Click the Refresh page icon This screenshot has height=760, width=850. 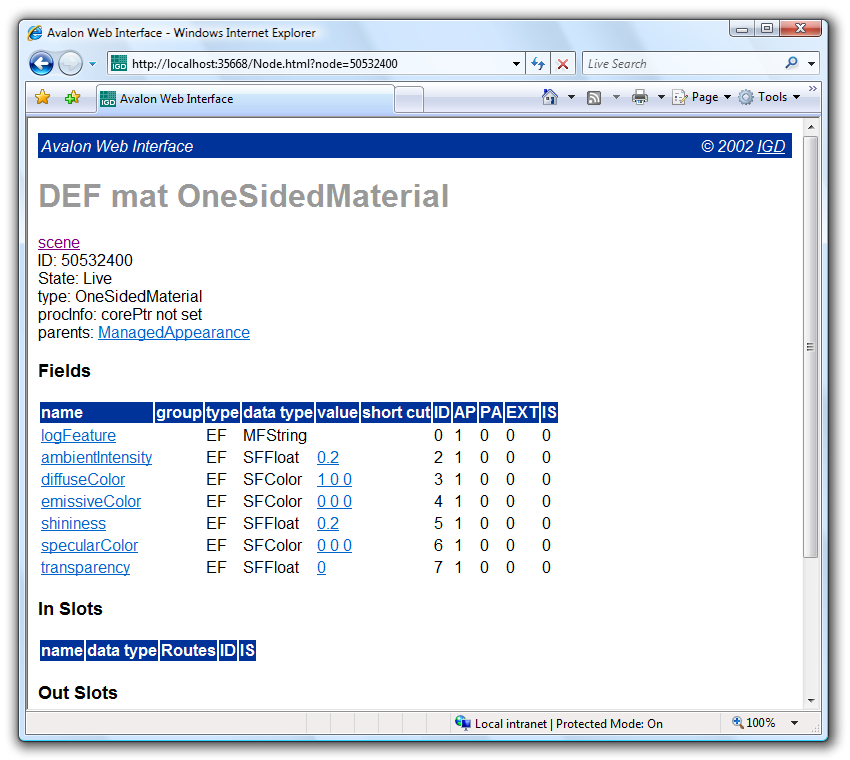pos(538,64)
